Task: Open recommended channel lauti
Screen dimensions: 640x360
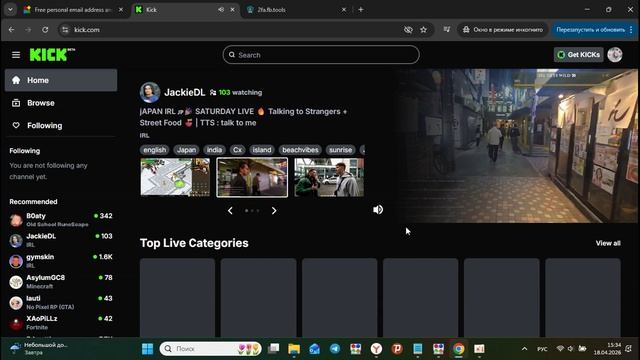Action: coord(61,302)
